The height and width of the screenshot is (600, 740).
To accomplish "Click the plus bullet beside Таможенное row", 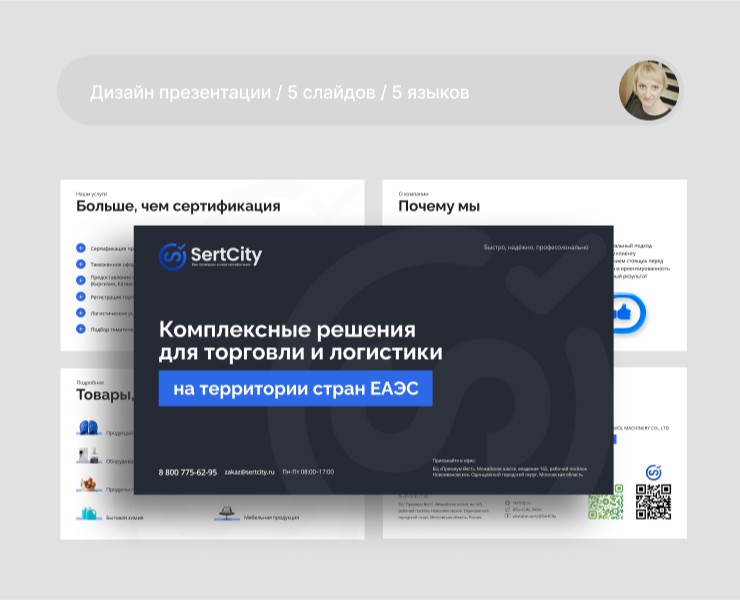I will click(x=81, y=264).
